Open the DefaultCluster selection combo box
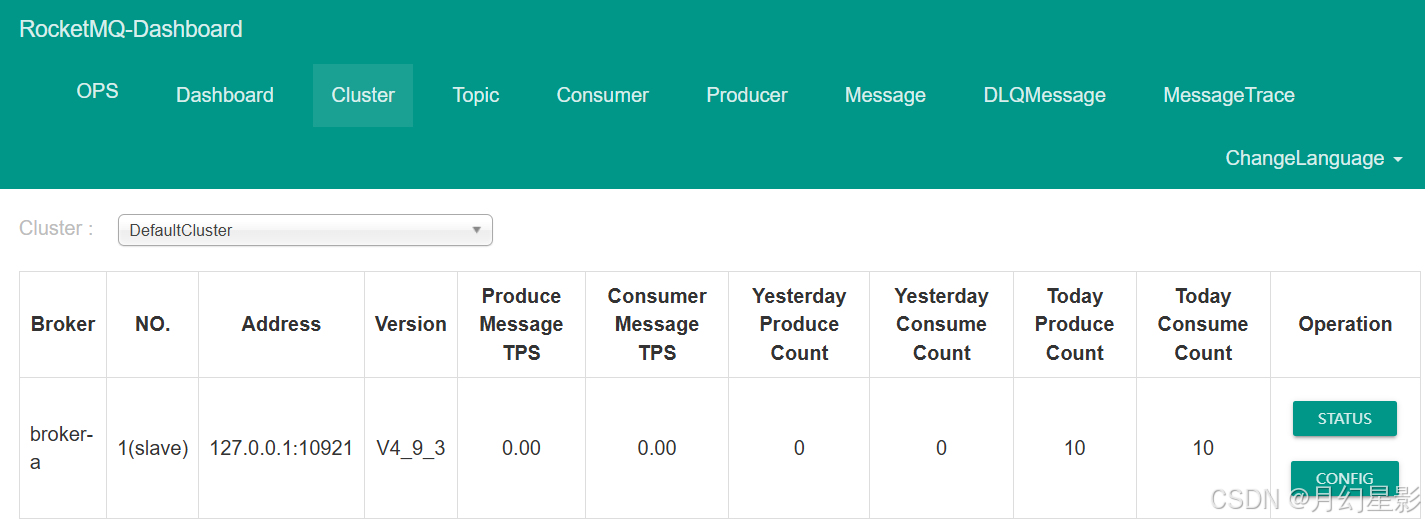1425x525 pixels. tap(305, 230)
